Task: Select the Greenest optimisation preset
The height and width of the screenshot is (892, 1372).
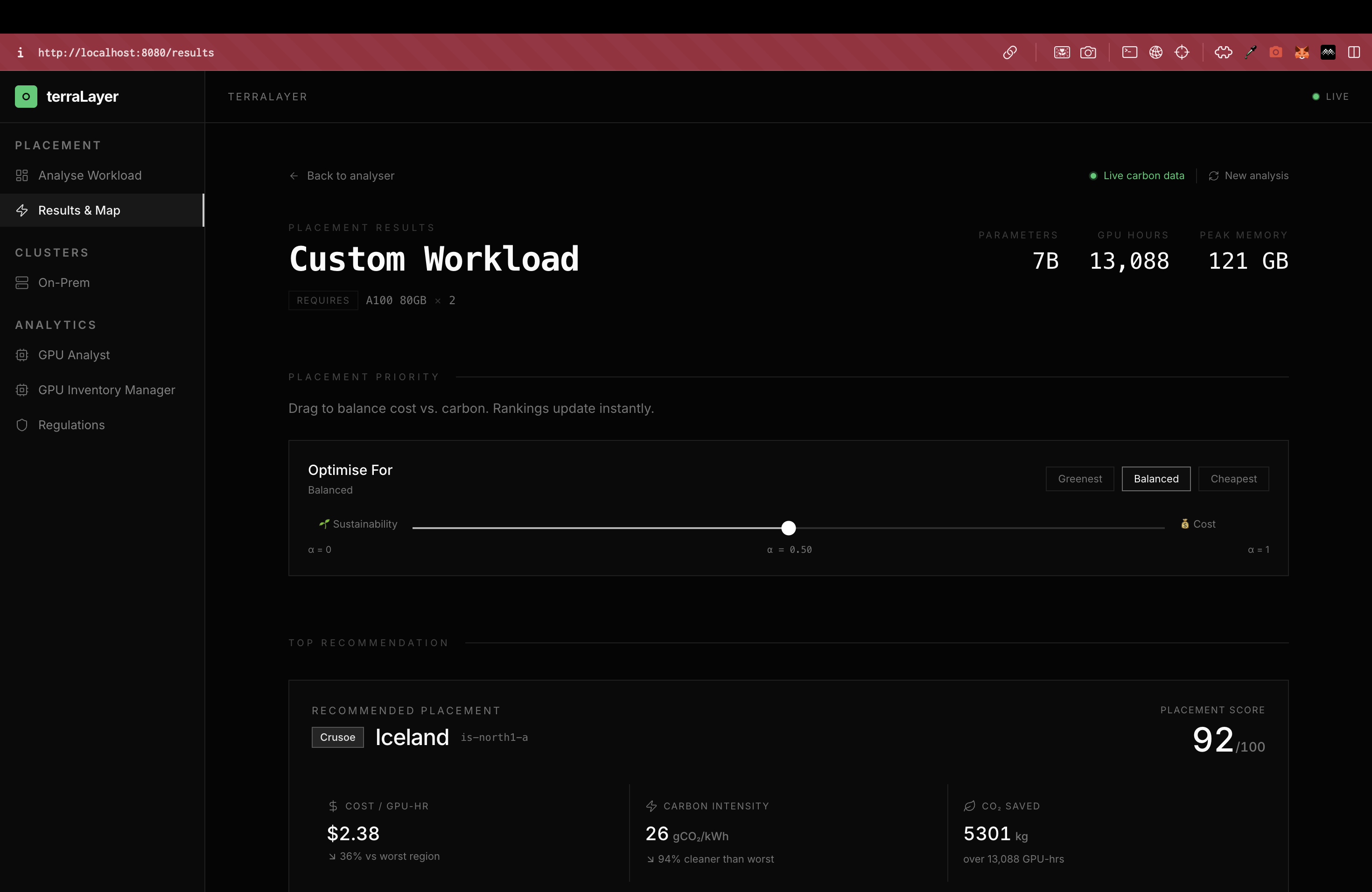Action: (1079, 479)
